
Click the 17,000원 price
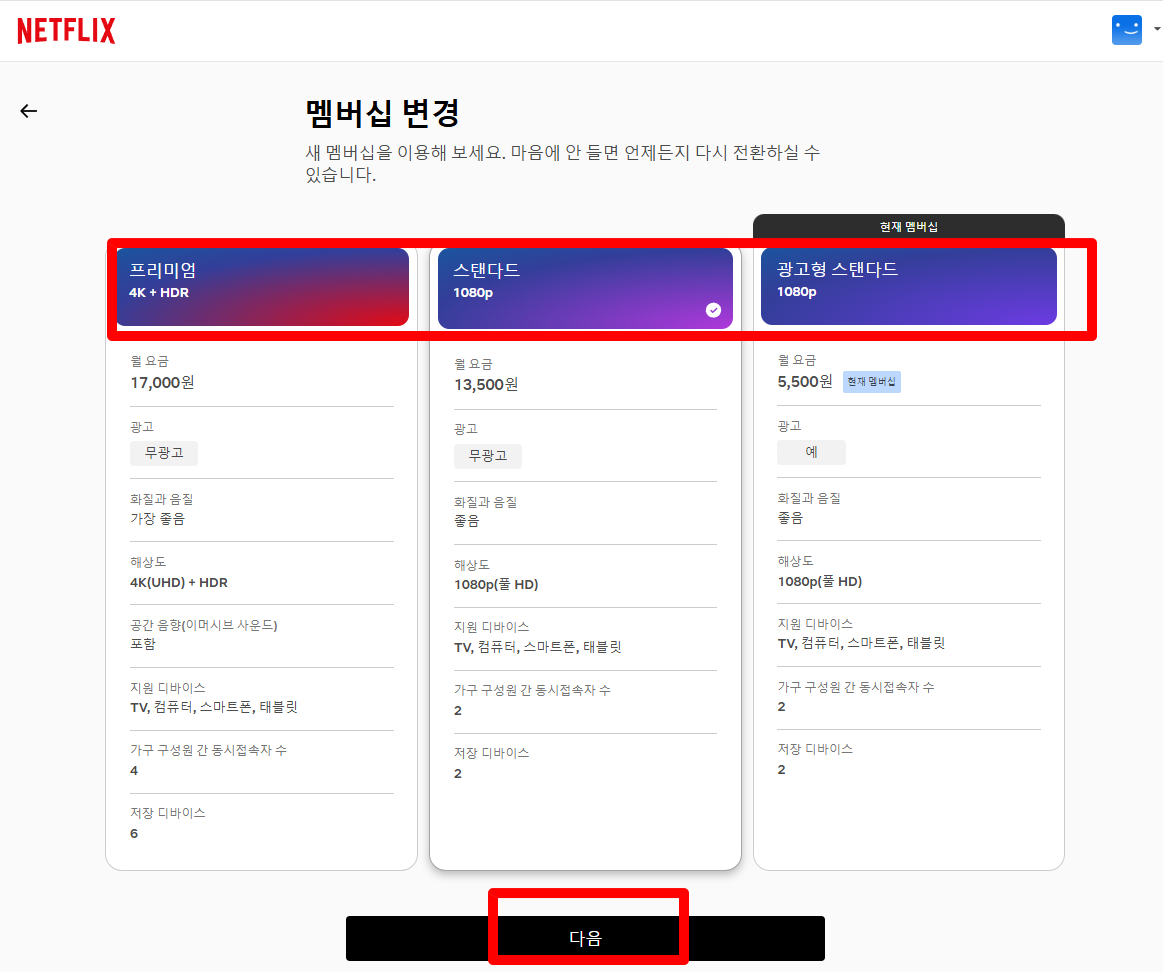coord(162,383)
